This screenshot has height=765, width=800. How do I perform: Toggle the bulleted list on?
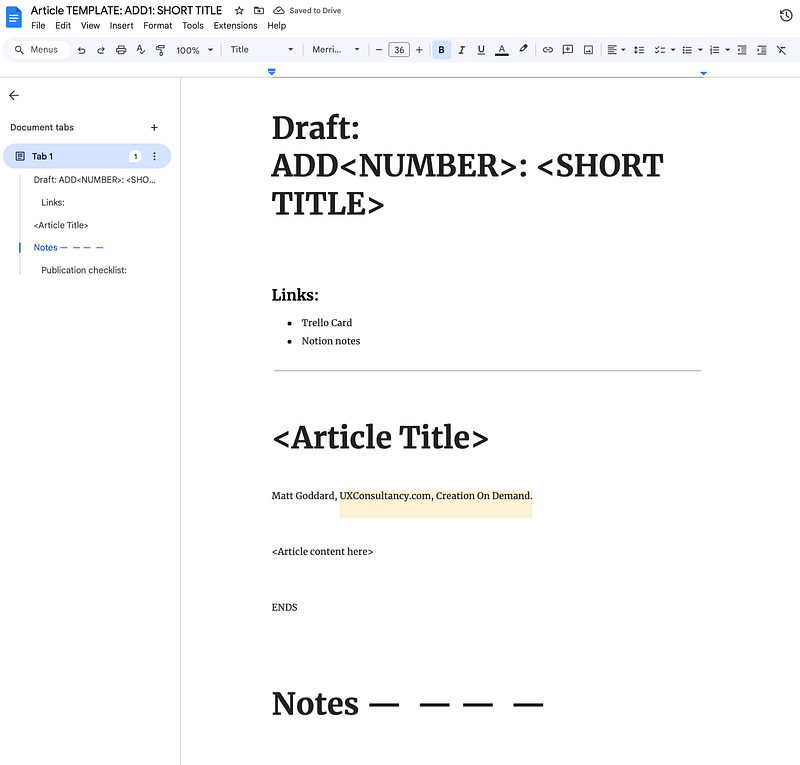tap(687, 49)
